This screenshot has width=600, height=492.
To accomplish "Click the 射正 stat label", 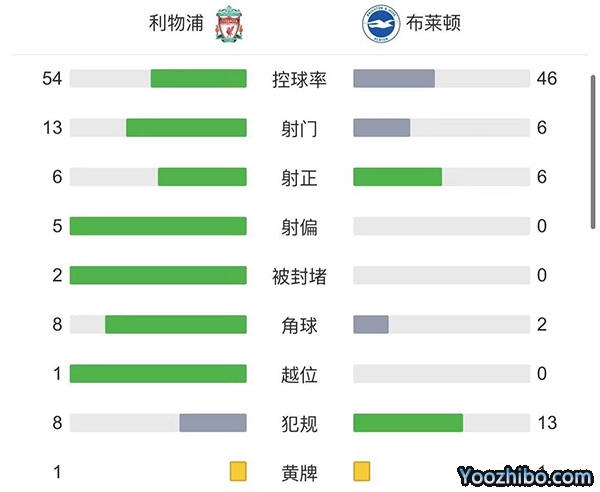I will (x=299, y=177).
